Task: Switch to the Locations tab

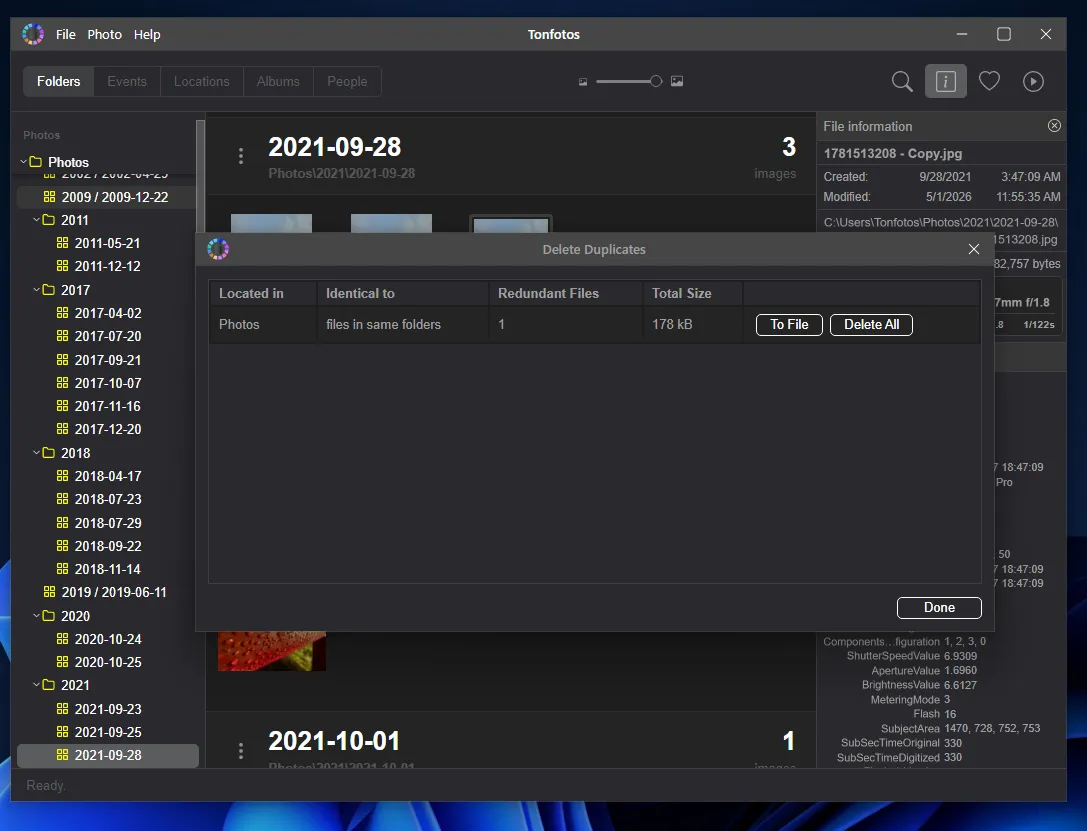Action: point(202,81)
